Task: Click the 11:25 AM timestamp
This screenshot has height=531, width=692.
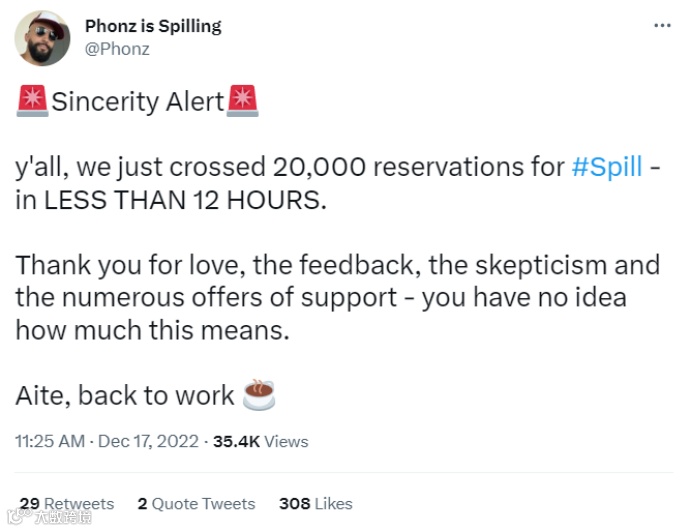Action: [x=50, y=441]
